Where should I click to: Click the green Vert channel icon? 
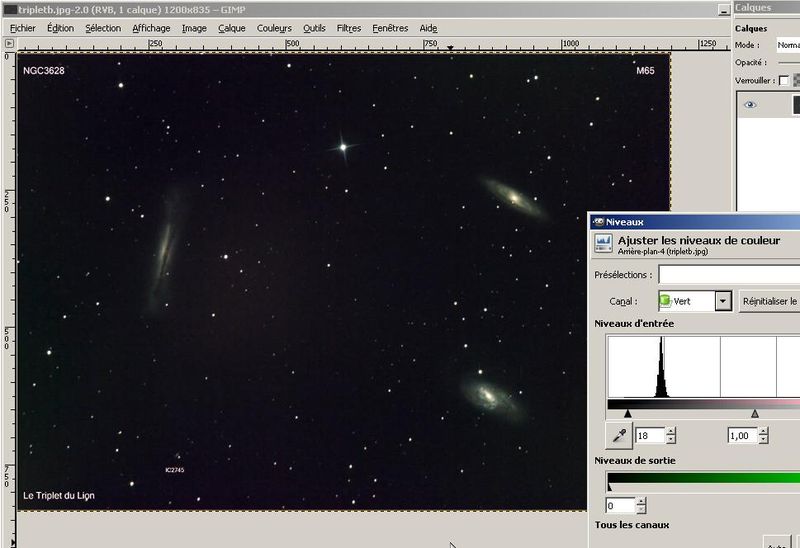[x=666, y=301]
